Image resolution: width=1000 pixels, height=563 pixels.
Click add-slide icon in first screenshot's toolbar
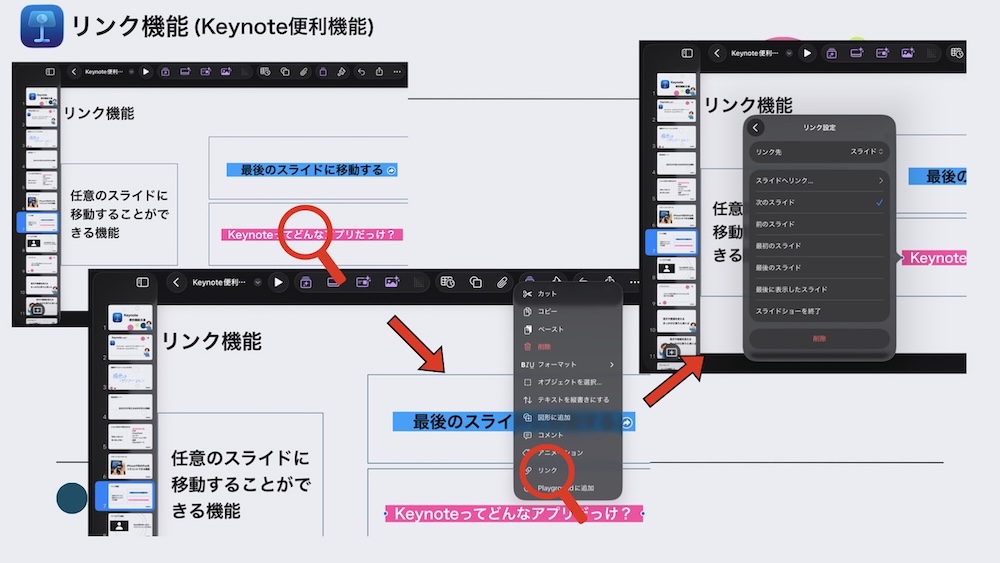click(165, 72)
